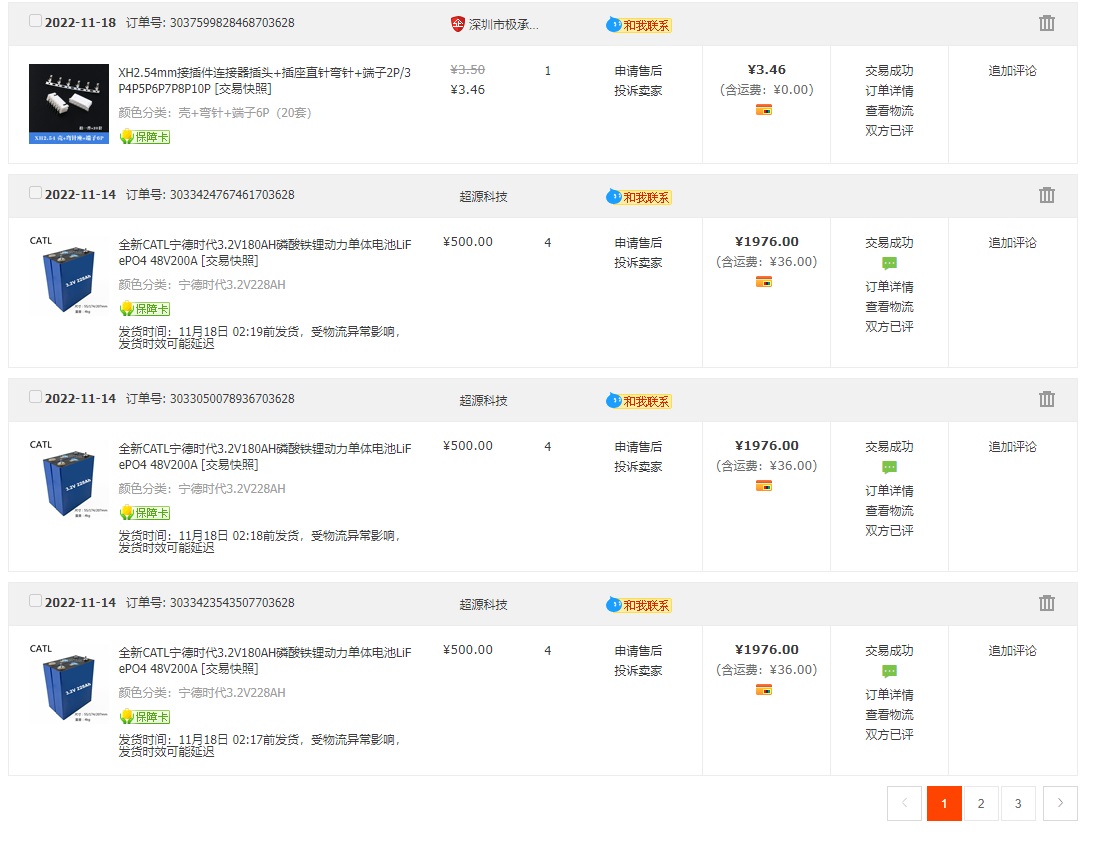Viewport: 1105px width, 842px height.
Task: Click the previous page left chevron
Action: point(904,803)
